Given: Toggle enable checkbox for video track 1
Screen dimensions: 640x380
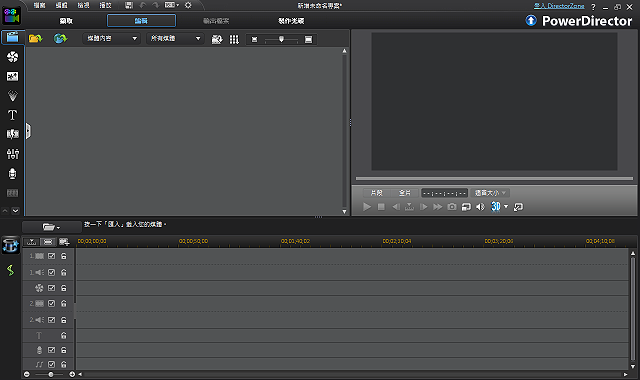Looking at the screenshot, I should point(51,256).
